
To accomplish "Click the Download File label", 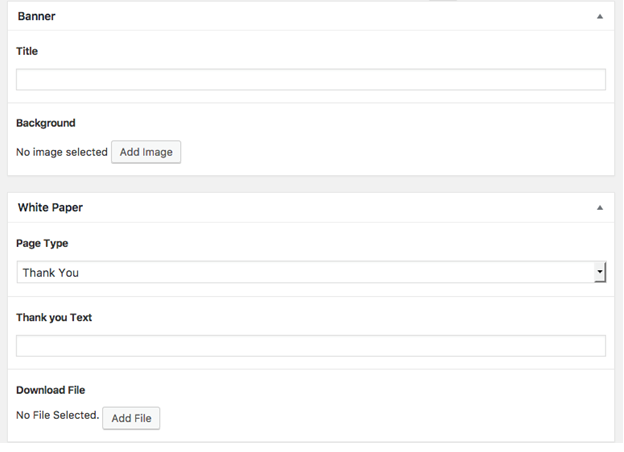I will [51, 390].
